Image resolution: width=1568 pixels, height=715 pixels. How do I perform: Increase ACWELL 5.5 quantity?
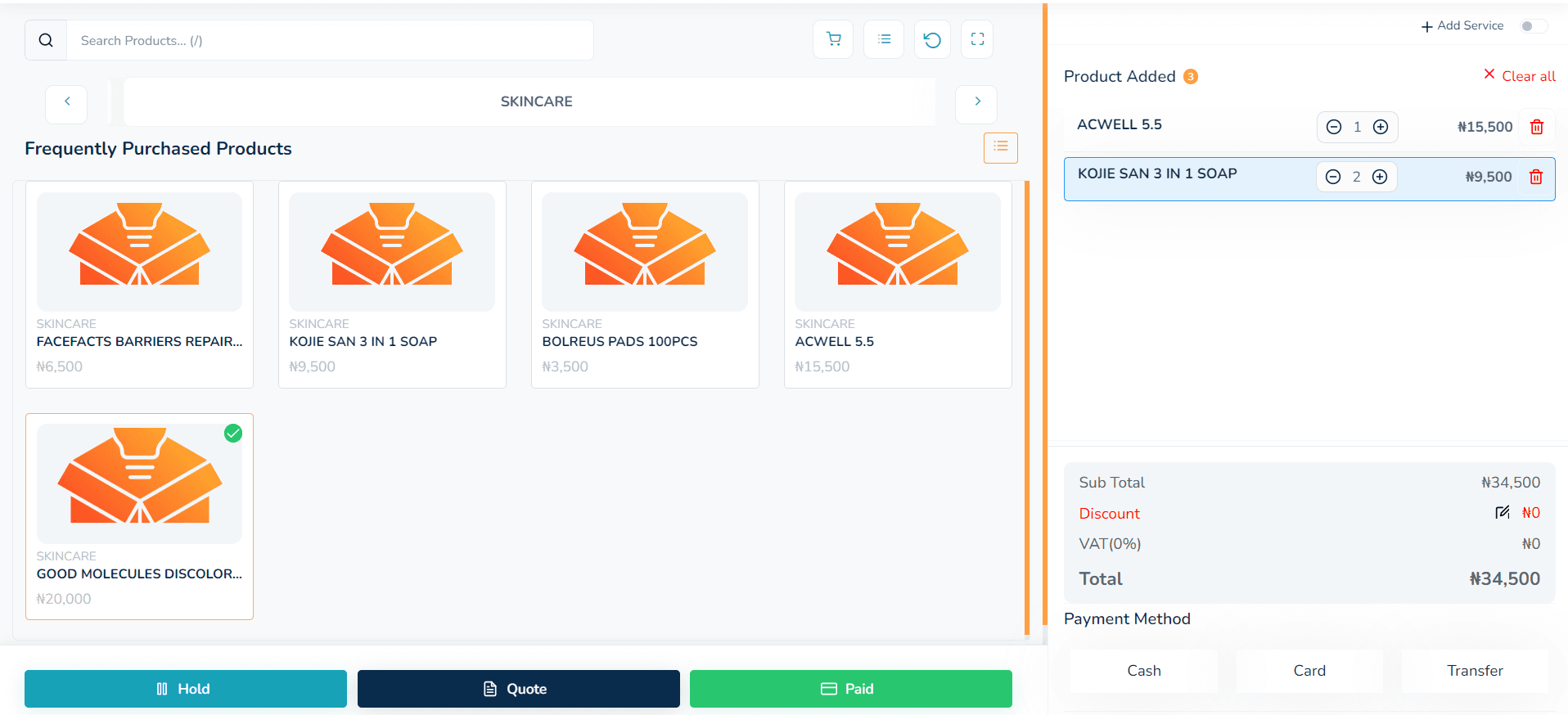click(1381, 127)
